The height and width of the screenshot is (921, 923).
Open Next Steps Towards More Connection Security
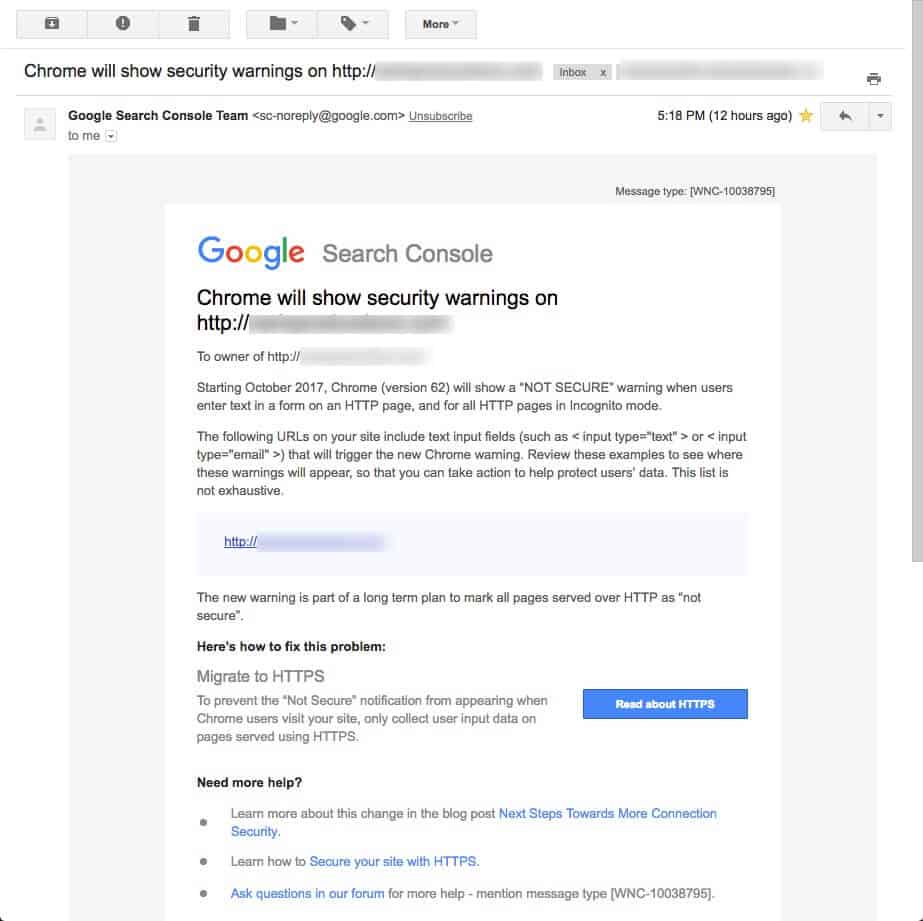click(473, 822)
